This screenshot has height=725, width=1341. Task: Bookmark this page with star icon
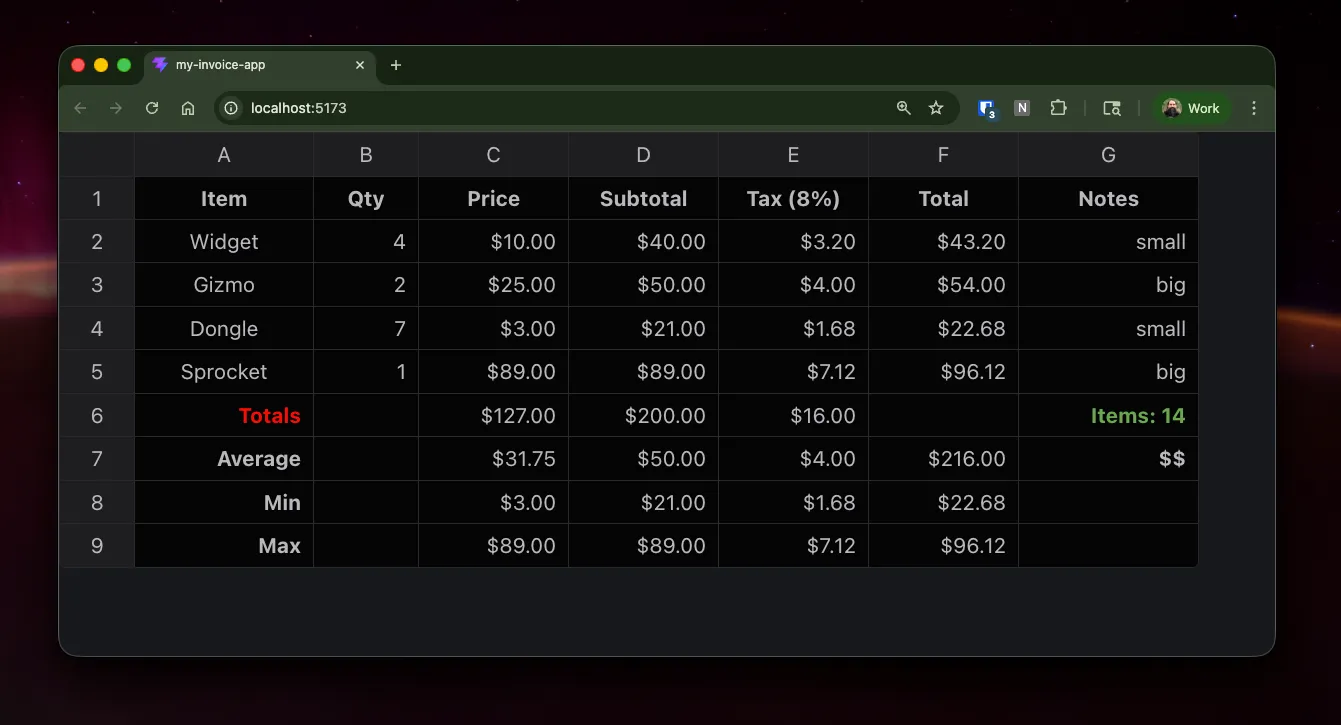coord(936,108)
